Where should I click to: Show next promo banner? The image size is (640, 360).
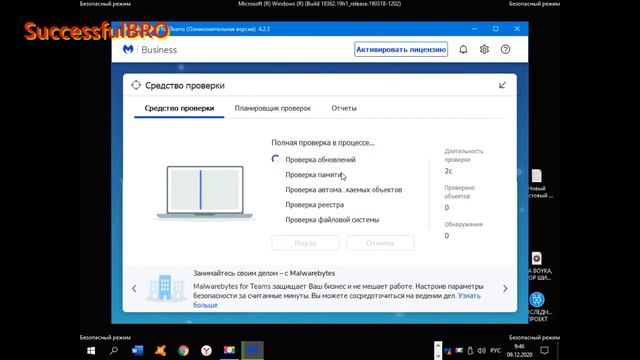coord(505,289)
